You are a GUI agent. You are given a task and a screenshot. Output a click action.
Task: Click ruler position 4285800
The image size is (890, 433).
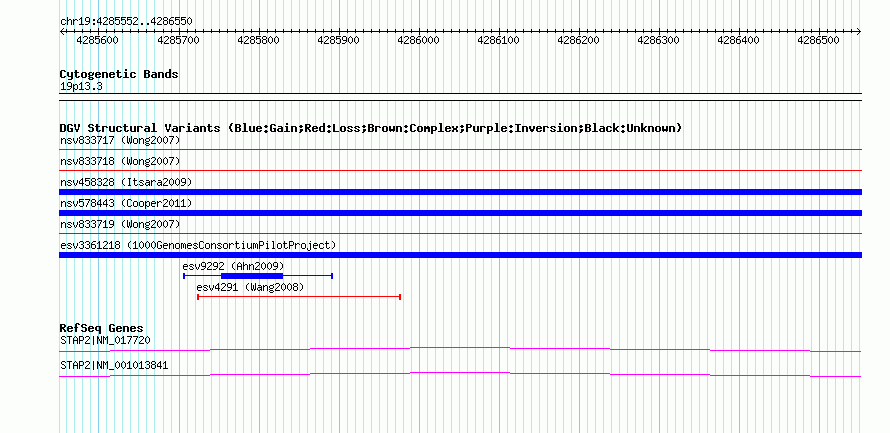[259, 40]
